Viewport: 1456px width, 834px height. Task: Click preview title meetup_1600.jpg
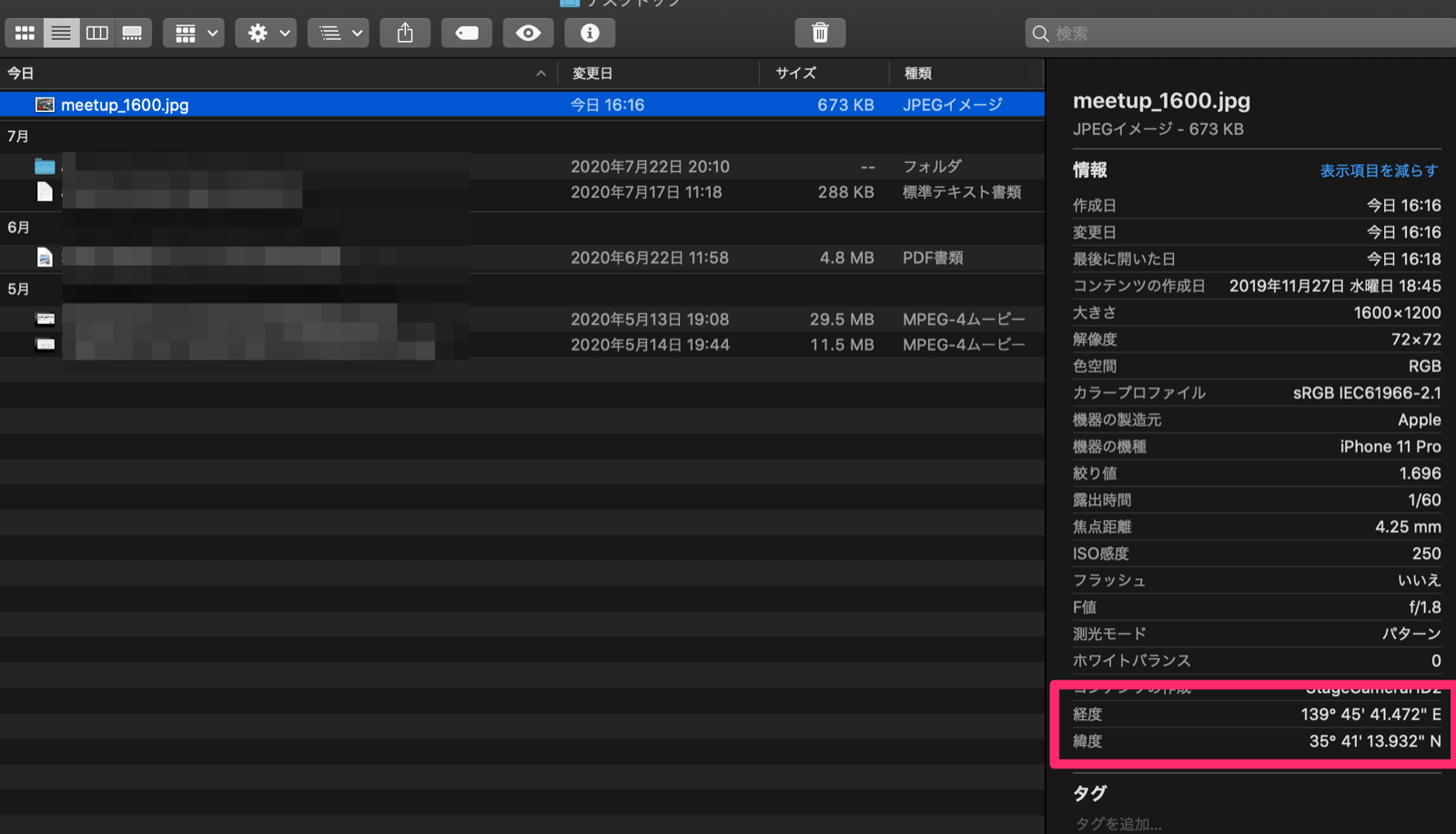[x=1161, y=101]
